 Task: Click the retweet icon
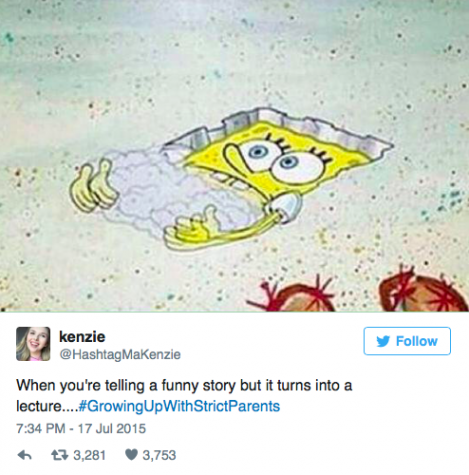pyautogui.click(x=59, y=455)
